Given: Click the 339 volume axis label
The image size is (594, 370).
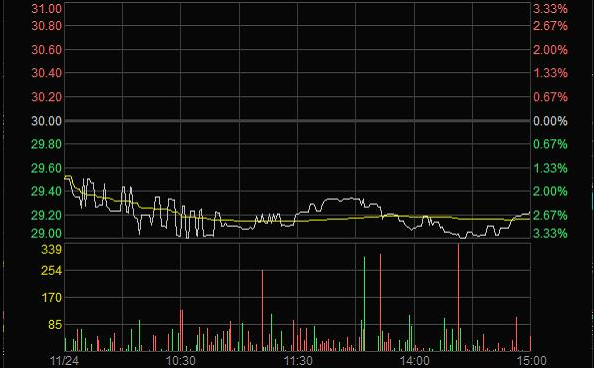Looking at the screenshot, I should click(x=52, y=249).
